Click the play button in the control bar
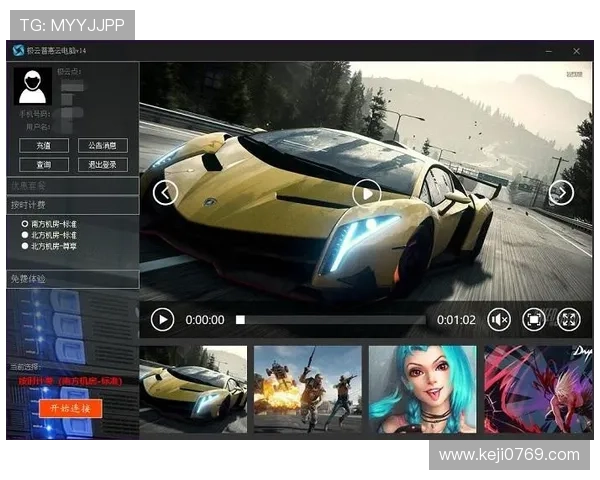 (162, 319)
